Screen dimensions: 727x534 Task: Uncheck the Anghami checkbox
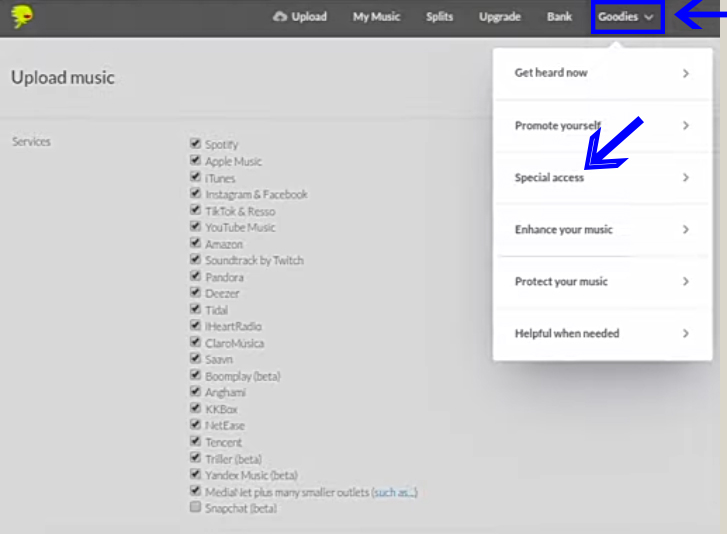(195, 391)
